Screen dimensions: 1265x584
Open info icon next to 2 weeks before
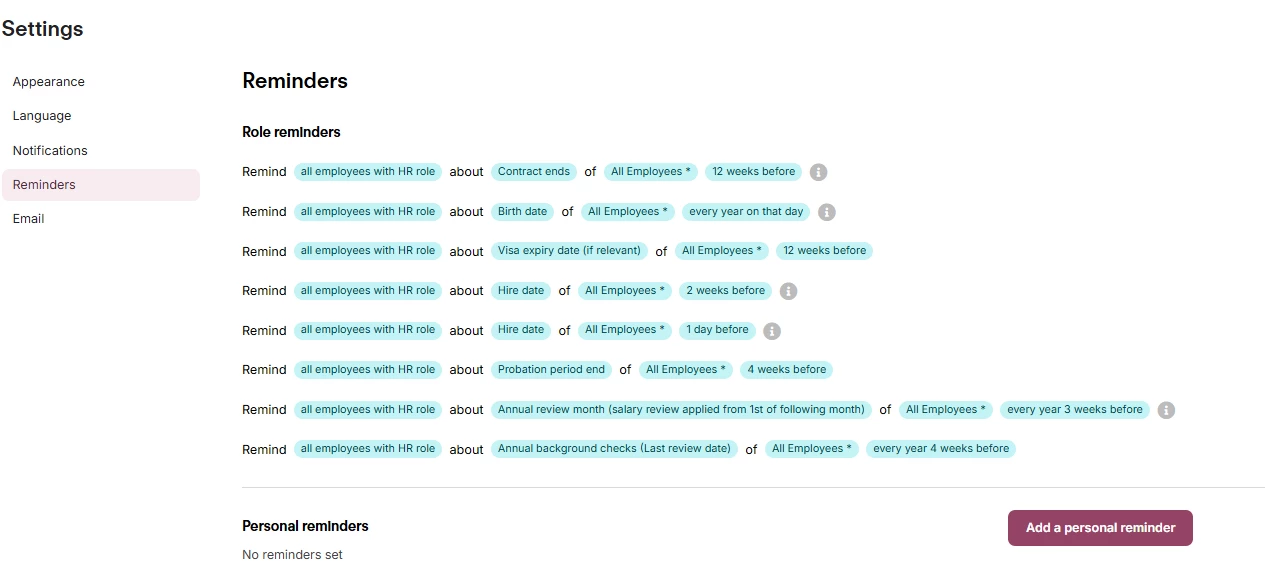click(x=788, y=291)
